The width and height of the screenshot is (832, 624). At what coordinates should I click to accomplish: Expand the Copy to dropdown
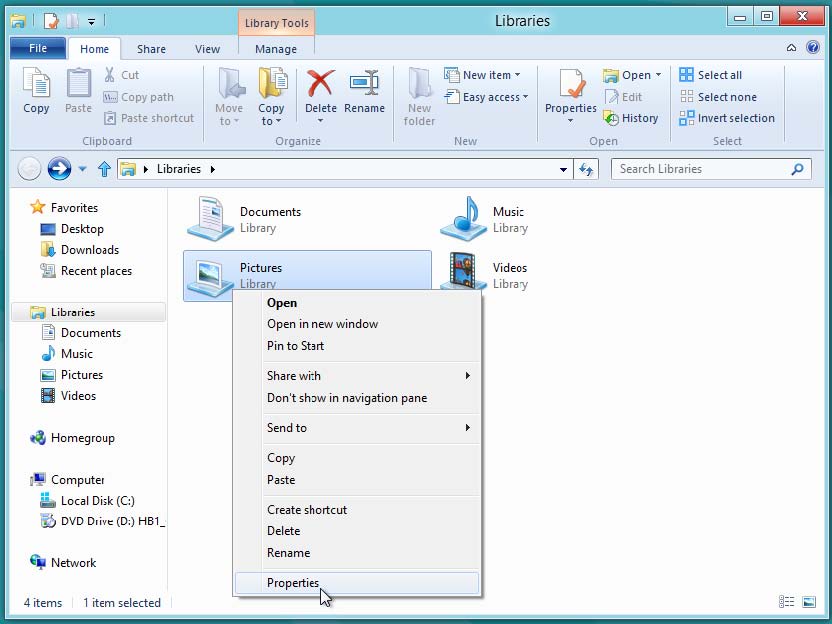(x=271, y=121)
